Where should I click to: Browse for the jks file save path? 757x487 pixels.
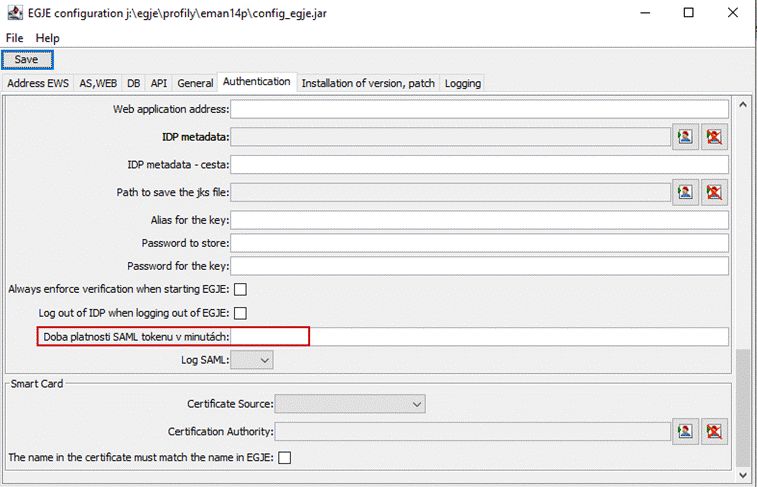(x=685, y=193)
